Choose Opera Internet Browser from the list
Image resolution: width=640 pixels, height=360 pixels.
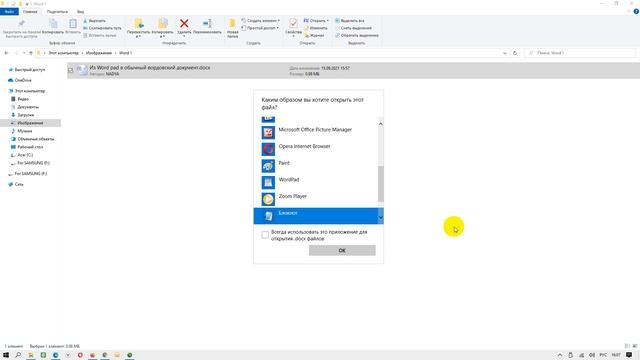click(318, 149)
